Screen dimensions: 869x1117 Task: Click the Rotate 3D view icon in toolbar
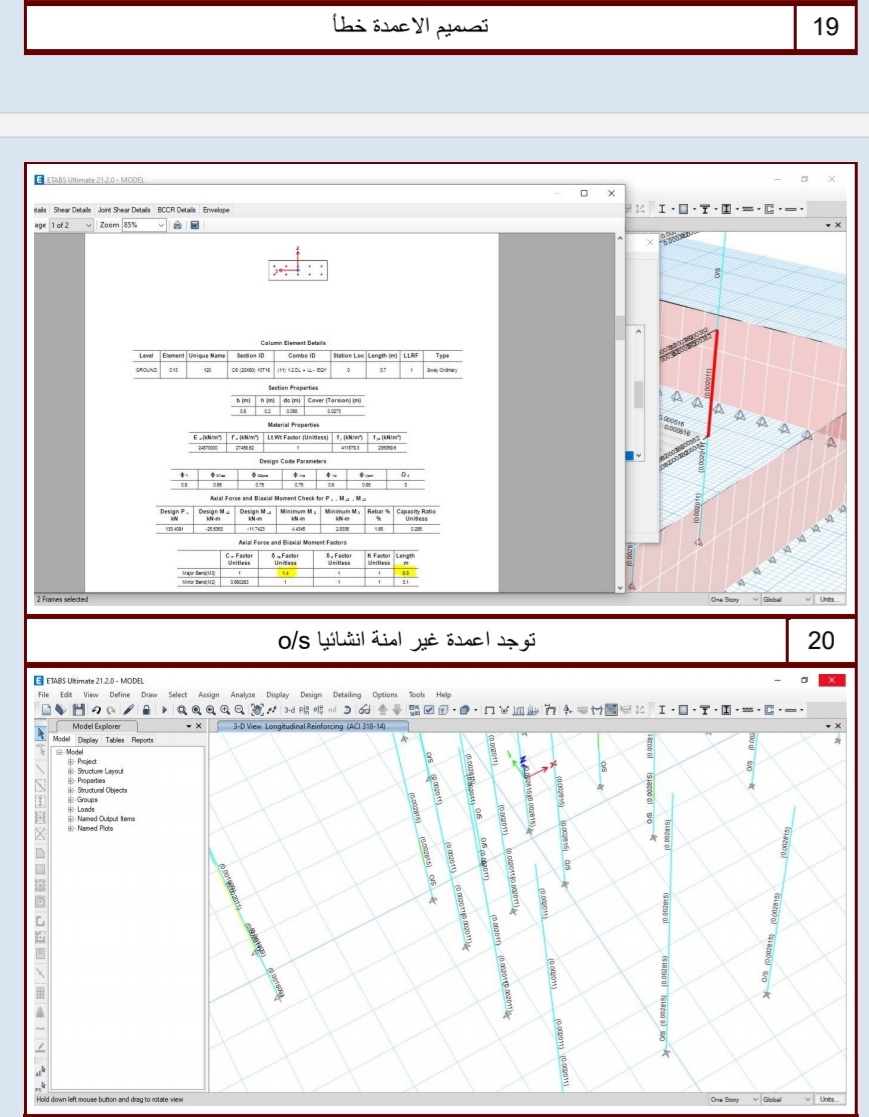point(347,710)
